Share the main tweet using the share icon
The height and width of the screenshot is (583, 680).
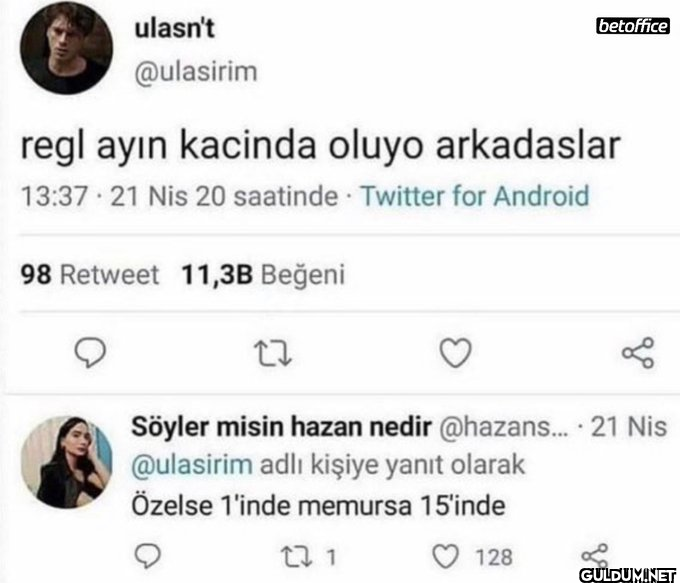pos(637,352)
